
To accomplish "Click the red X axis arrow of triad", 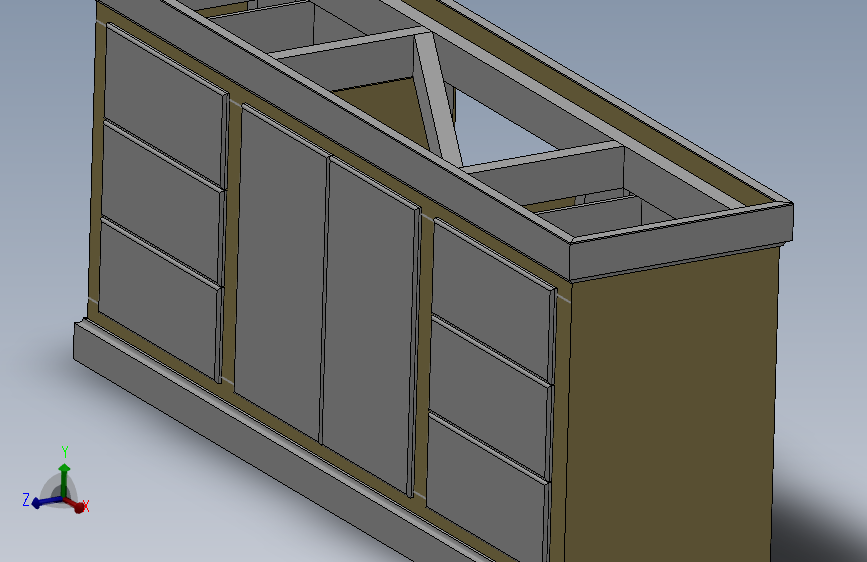I will click(76, 504).
